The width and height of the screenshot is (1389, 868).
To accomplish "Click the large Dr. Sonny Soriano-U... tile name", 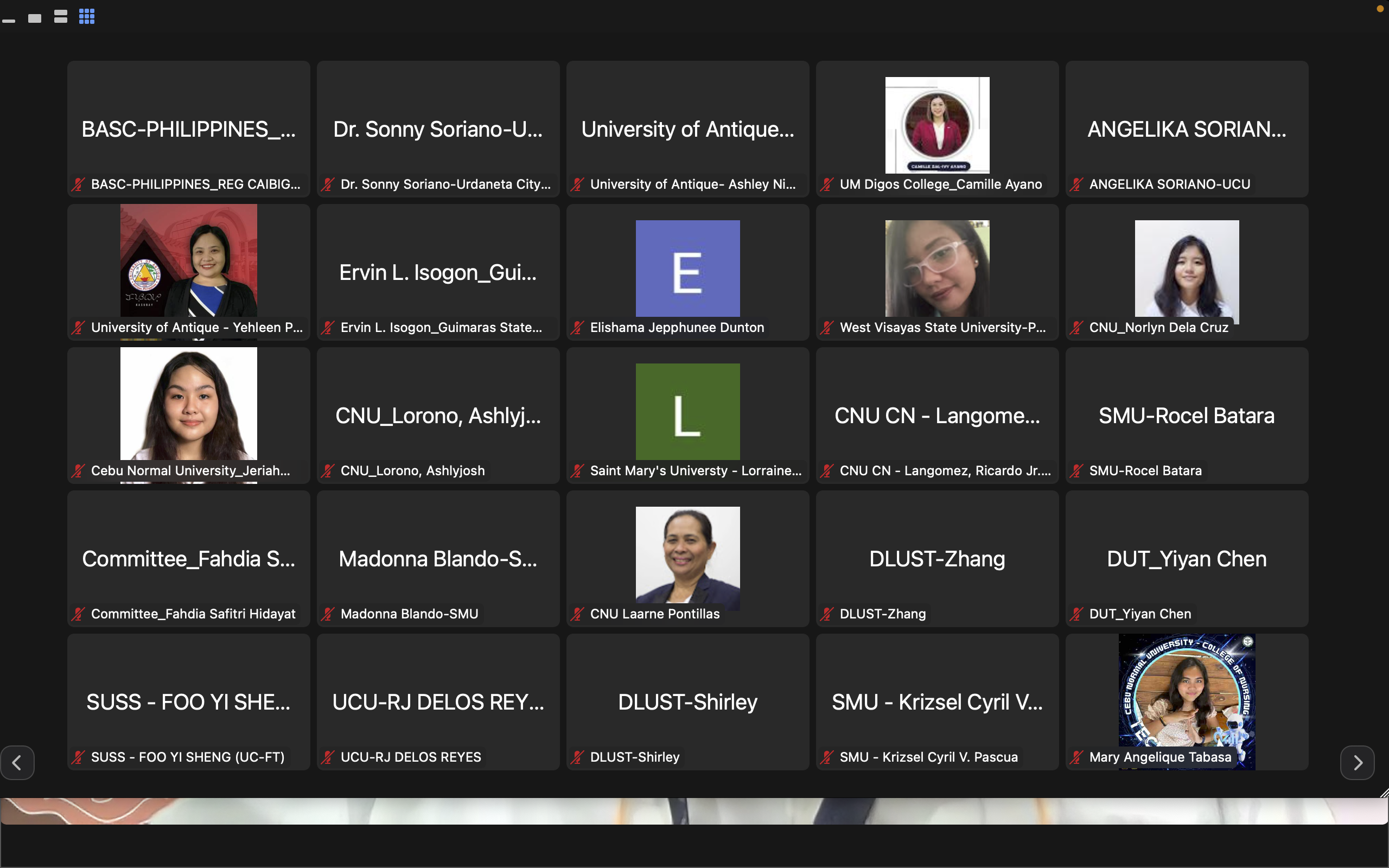I will pos(438,129).
